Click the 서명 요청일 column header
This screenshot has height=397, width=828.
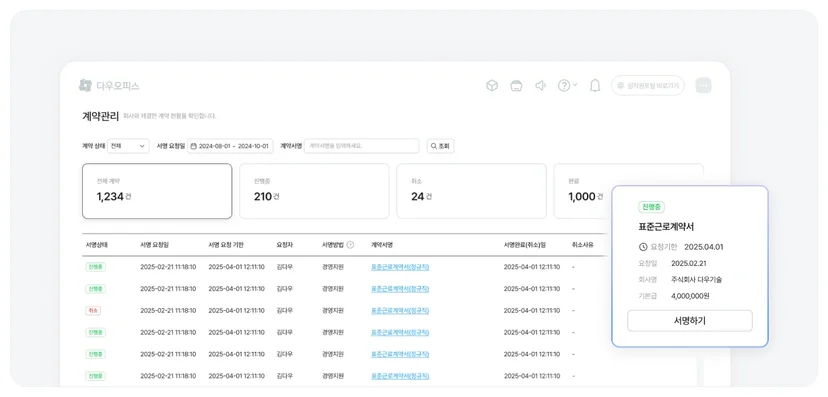[155, 245]
